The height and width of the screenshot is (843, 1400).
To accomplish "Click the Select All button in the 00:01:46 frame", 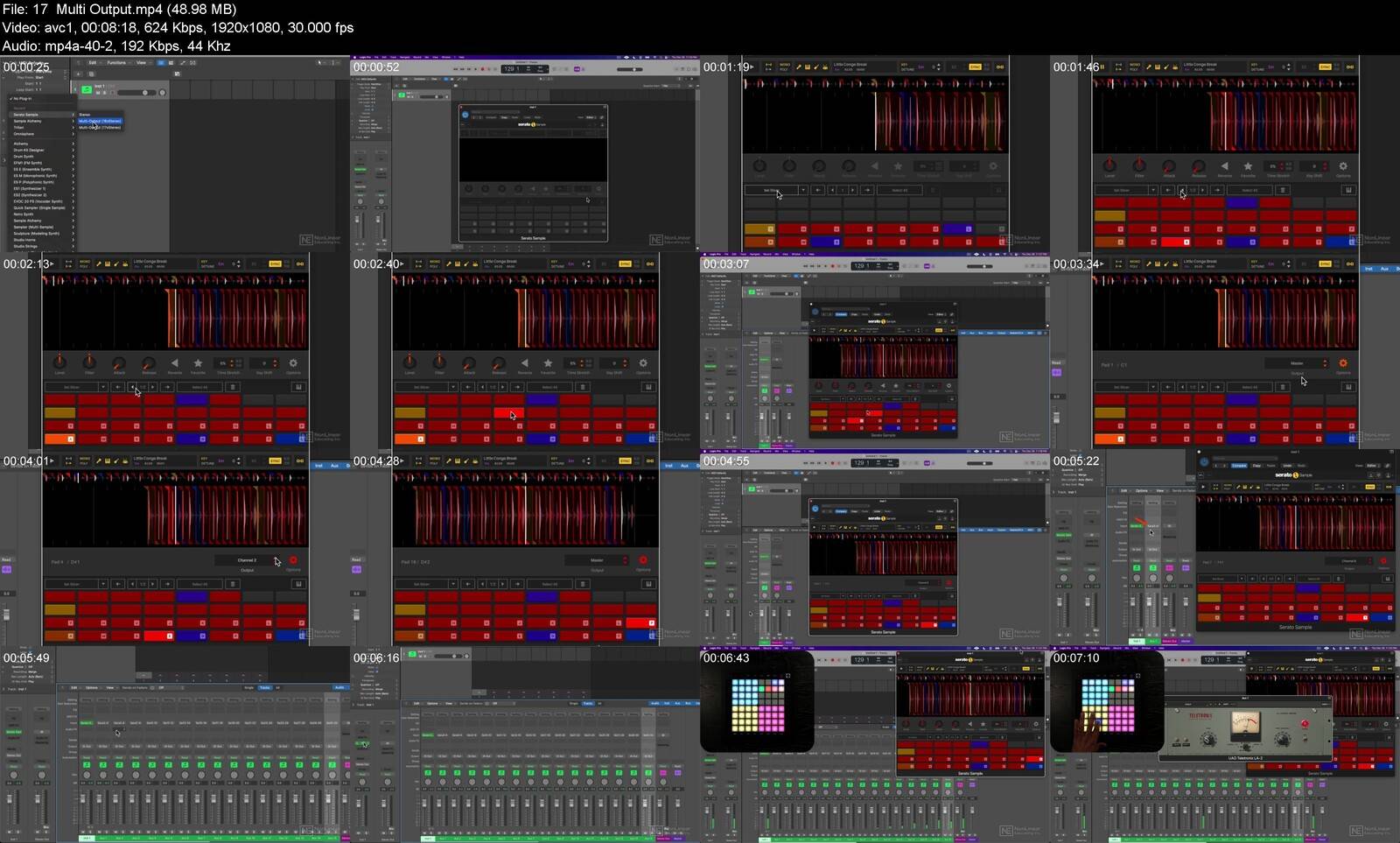I will pyautogui.click(x=1249, y=190).
